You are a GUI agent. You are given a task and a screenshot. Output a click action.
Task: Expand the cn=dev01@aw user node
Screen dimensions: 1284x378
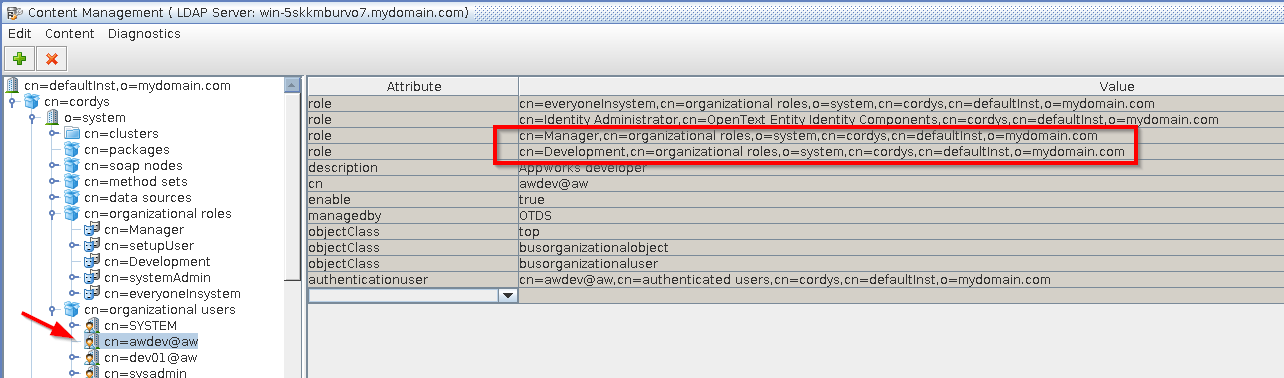[x=73, y=358]
